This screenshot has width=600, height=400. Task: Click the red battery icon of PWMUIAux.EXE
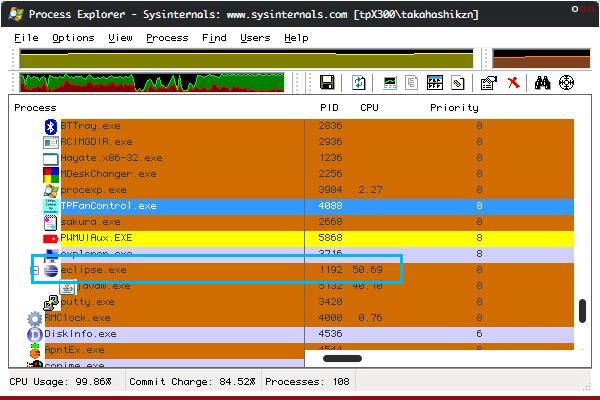(x=51, y=239)
